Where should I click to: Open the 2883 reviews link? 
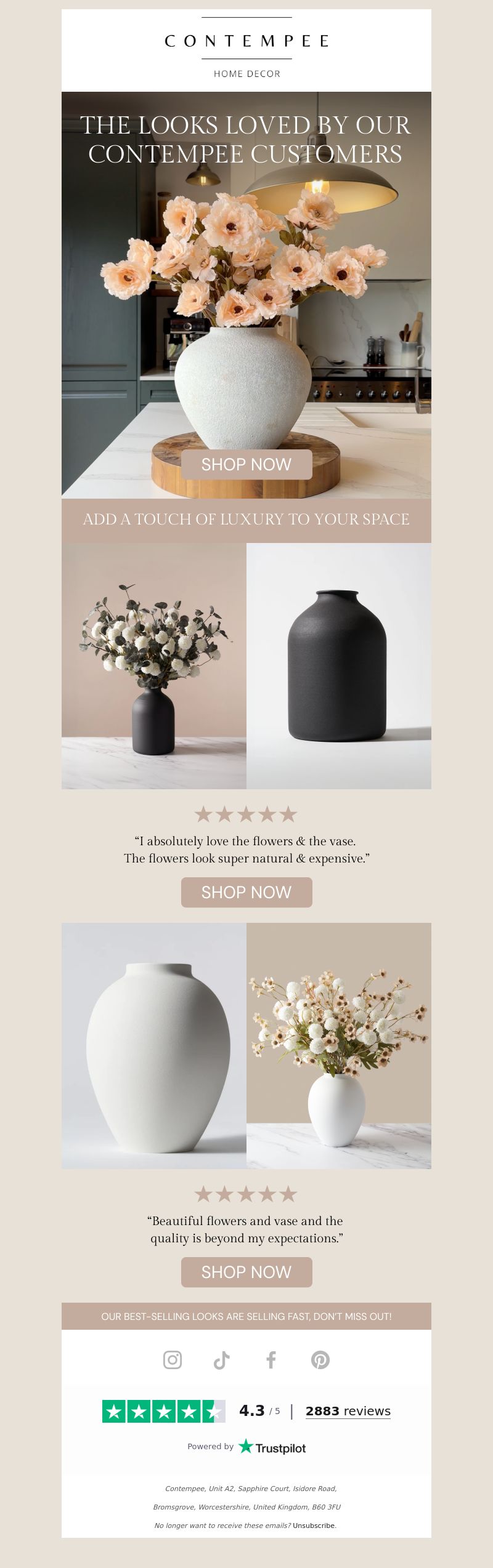point(348,1411)
